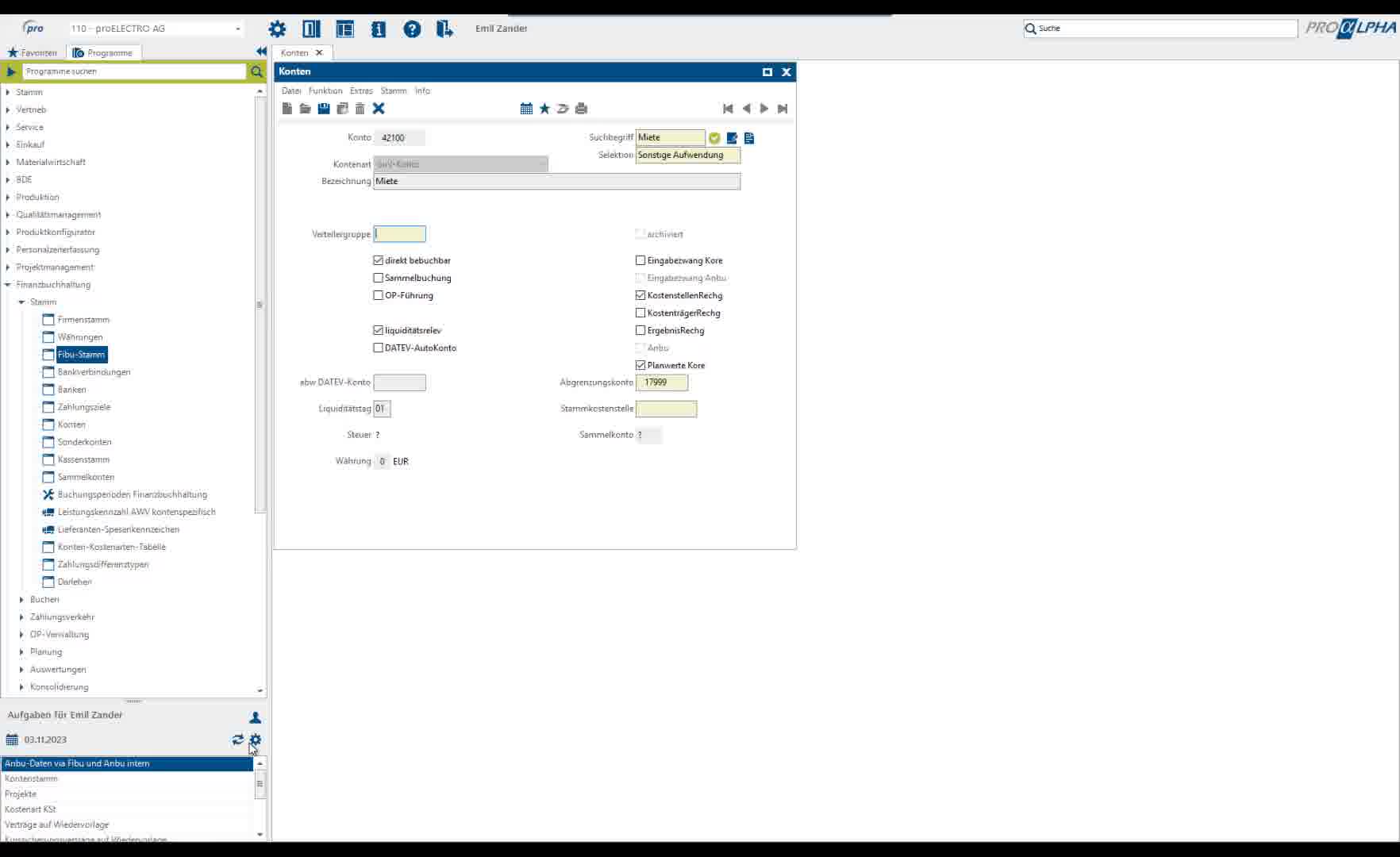
Task: Open the settings gear in top toolbar
Action: pyautogui.click(x=277, y=29)
